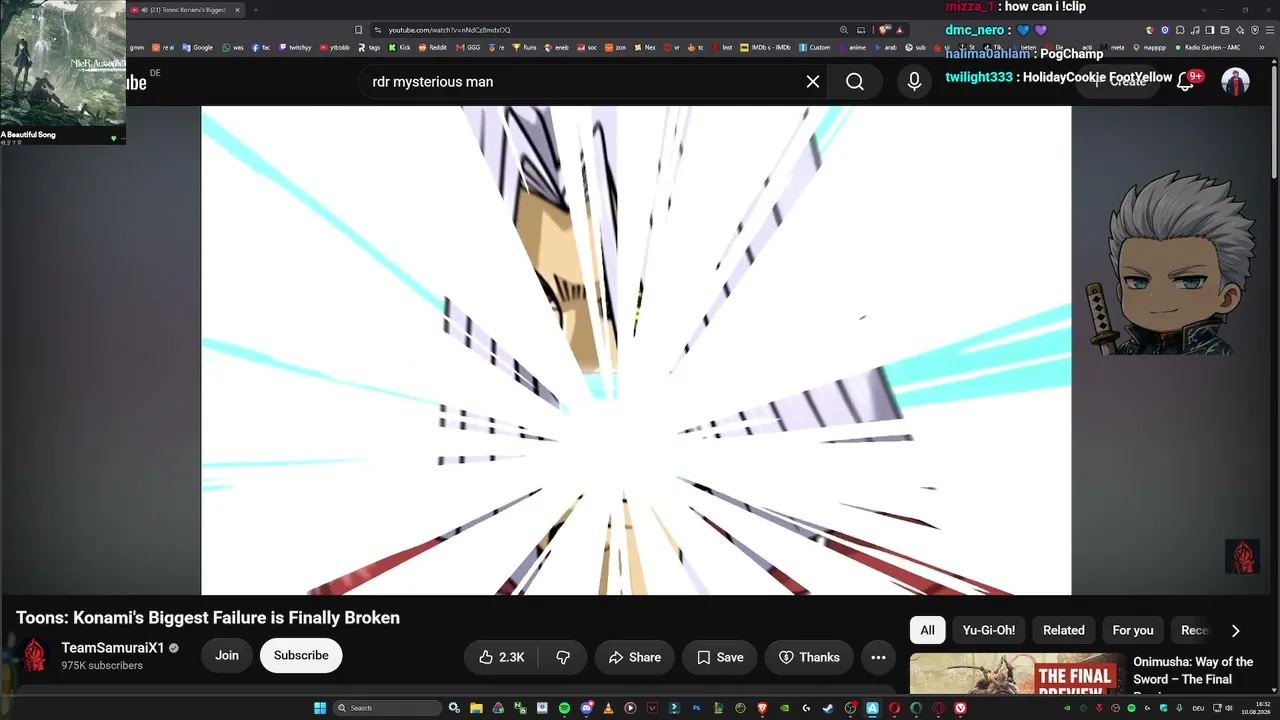Start voice search with the microphone
Viewport: 1280px width, 720px height.
click(914, 82)
